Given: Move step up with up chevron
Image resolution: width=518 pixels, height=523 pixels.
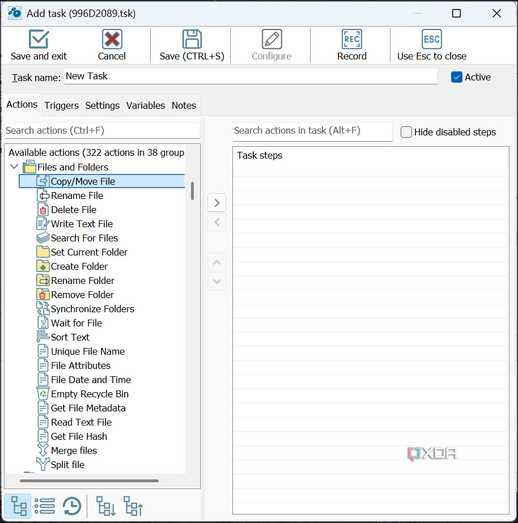Looking at the screenshot, I should pos(216,263).
